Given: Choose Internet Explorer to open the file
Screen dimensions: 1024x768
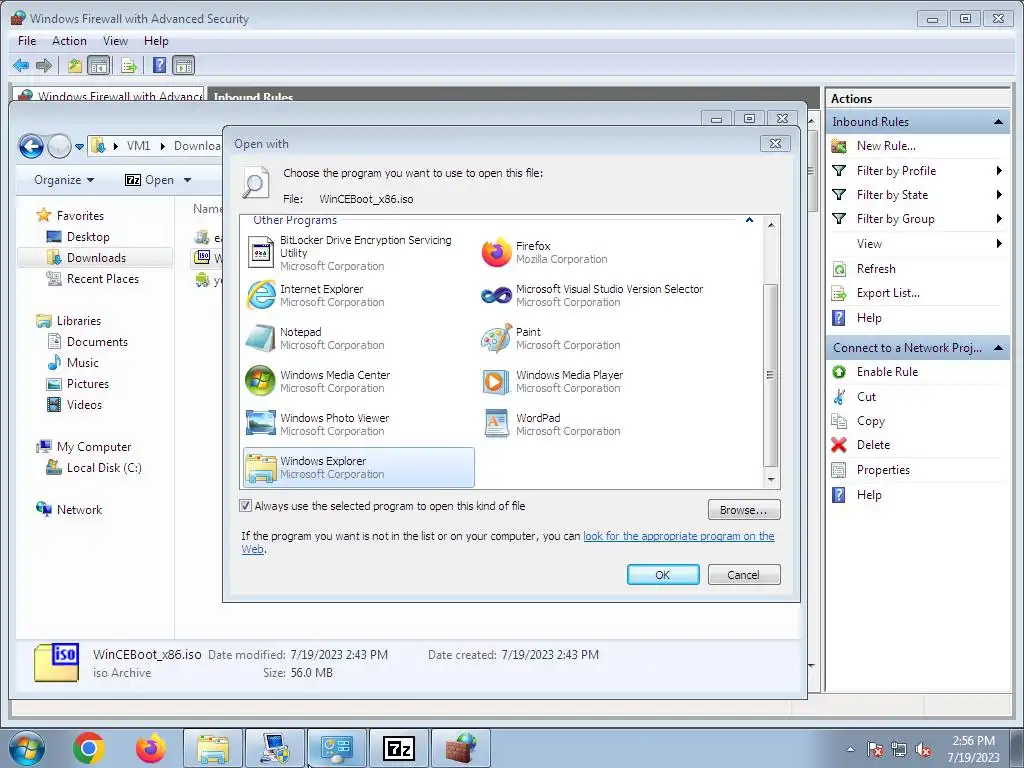Looking at the screenshot, I should pyautogui.click(x=315, y=295).
